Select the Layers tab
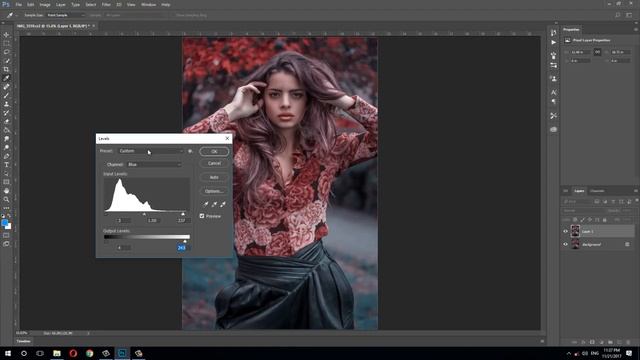 pos(579,191)
